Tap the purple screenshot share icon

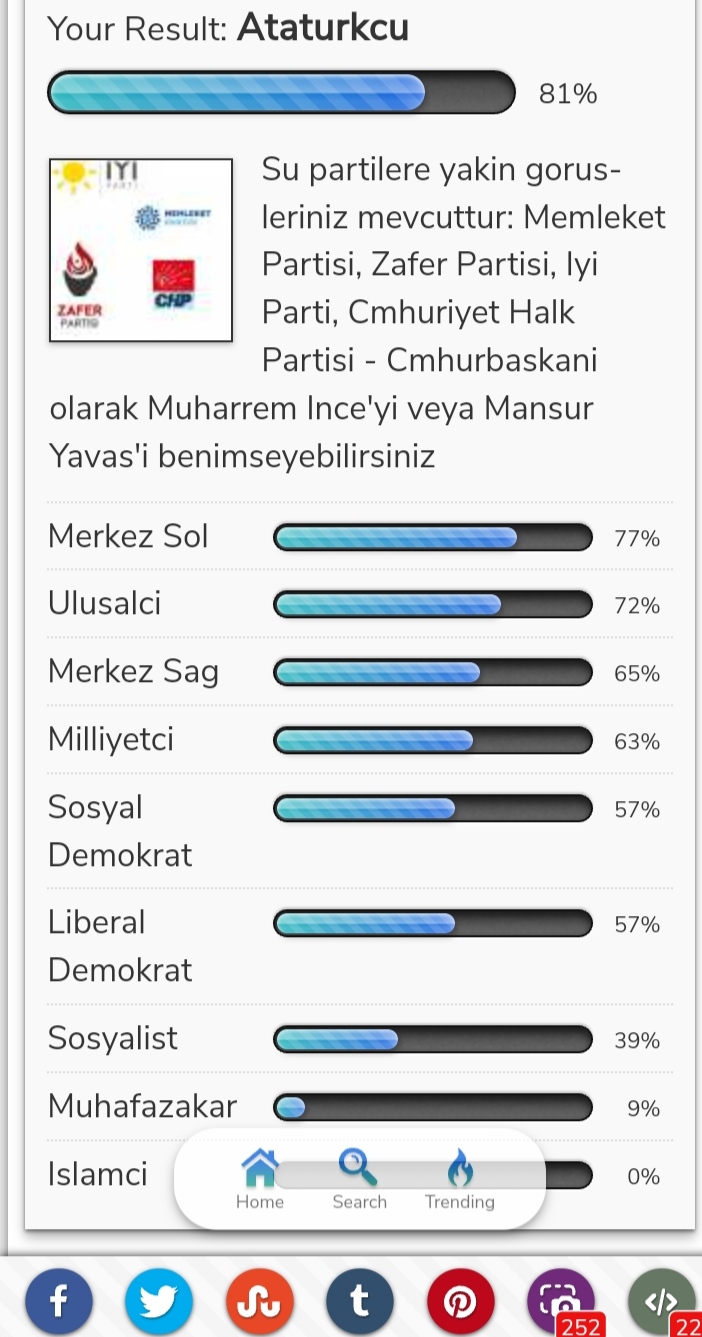[x=561, y=1301]
